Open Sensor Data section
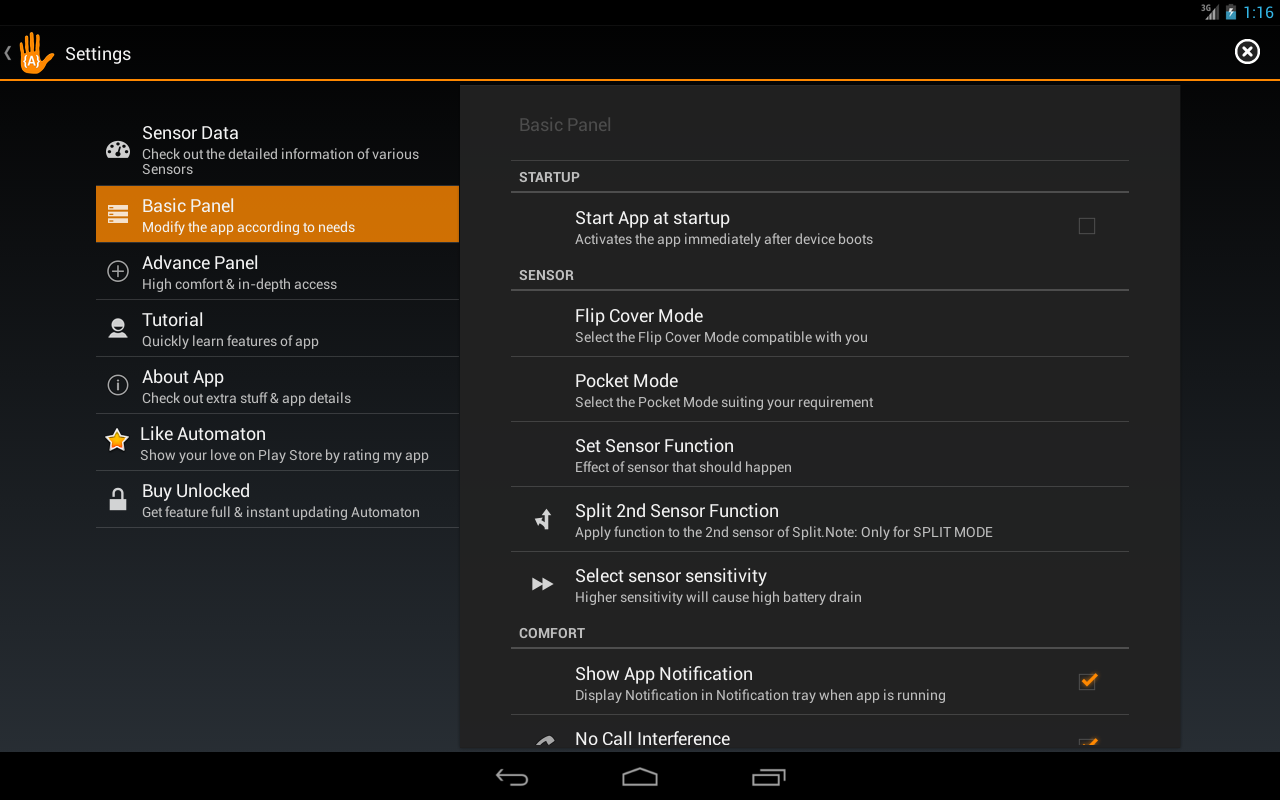Image resolution: width=1280 pixels, height=800 pixels. tap(277, 150)
